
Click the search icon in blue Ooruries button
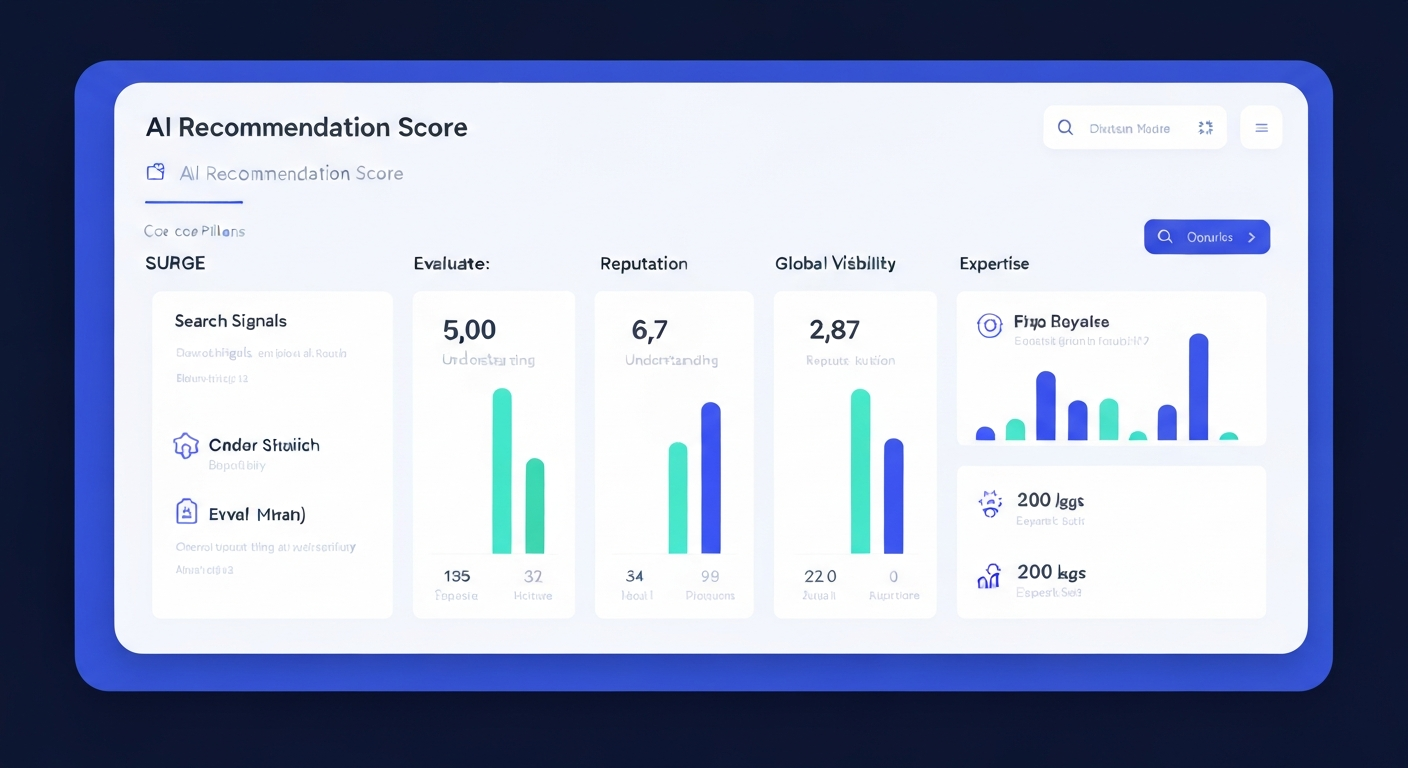(1165, 237)
